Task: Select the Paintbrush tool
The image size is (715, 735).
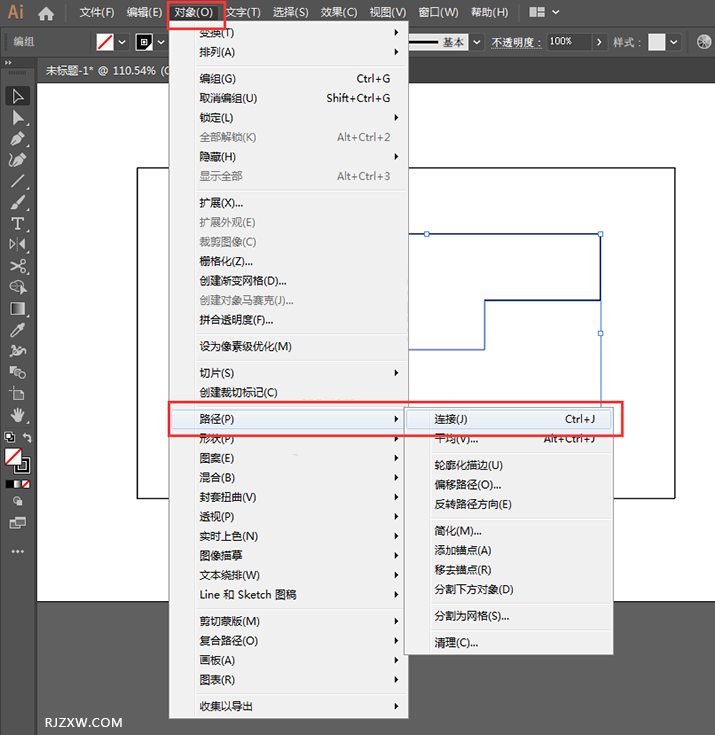Action: click(18, 202)
